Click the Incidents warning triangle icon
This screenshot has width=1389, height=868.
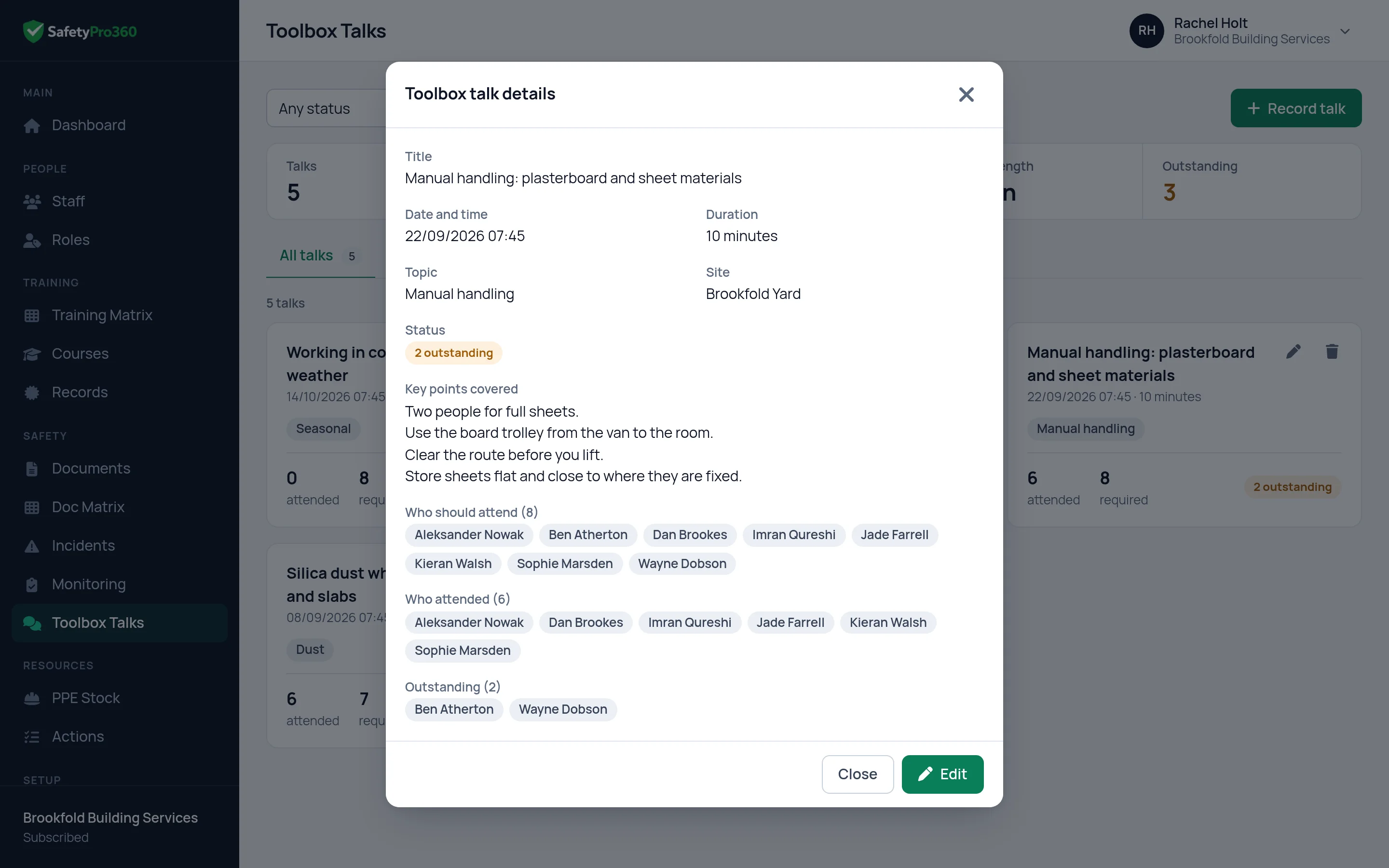pos(32,545)
